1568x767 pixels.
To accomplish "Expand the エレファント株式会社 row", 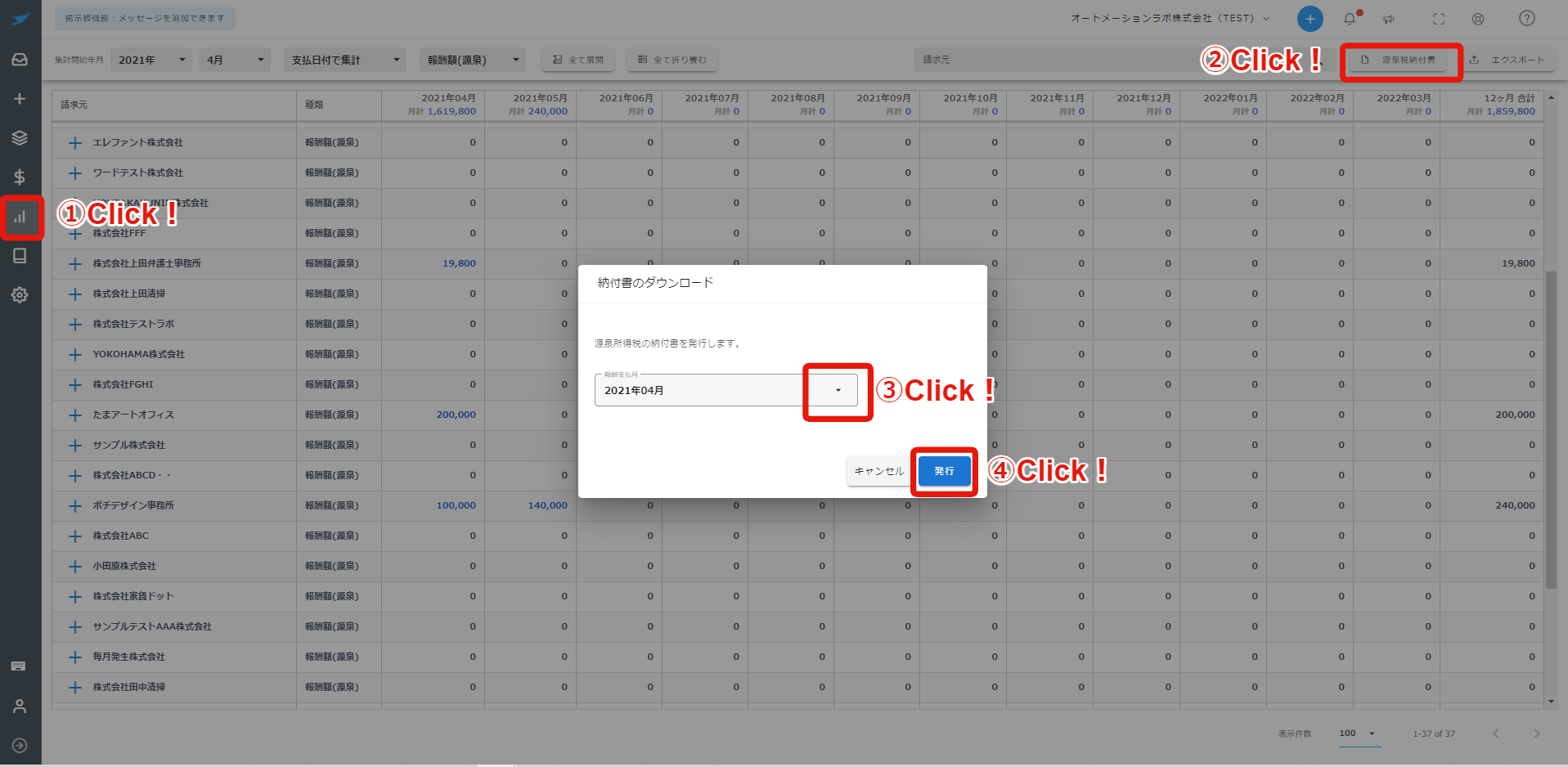I will (x=75, y=143).
